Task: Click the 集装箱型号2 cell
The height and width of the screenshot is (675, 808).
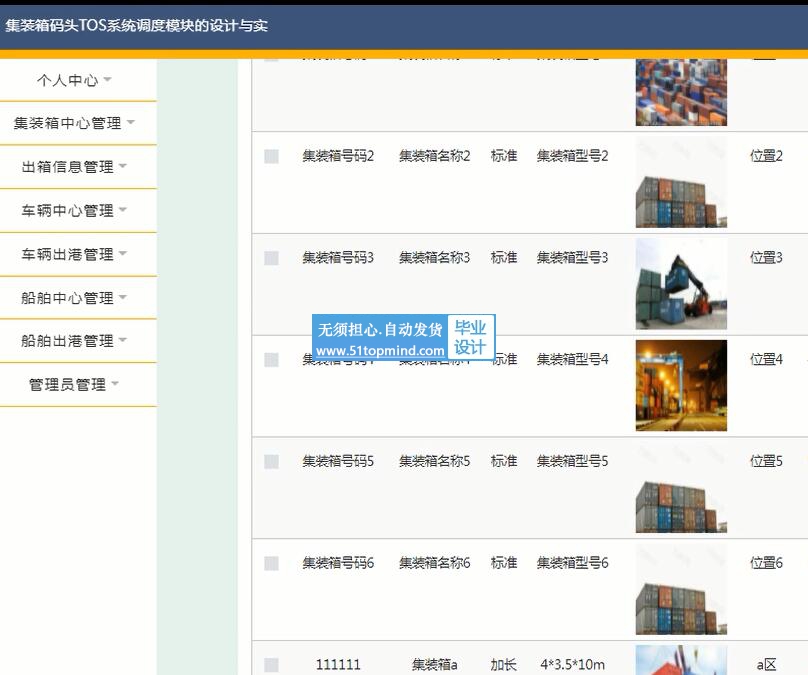Action: pos(573,156)
